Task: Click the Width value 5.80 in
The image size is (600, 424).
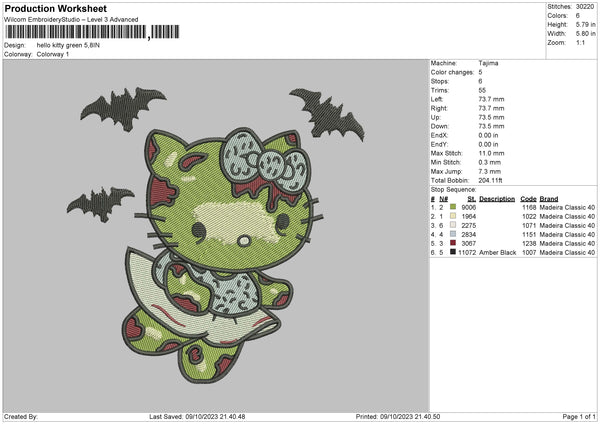Action: tap(585, 34)
